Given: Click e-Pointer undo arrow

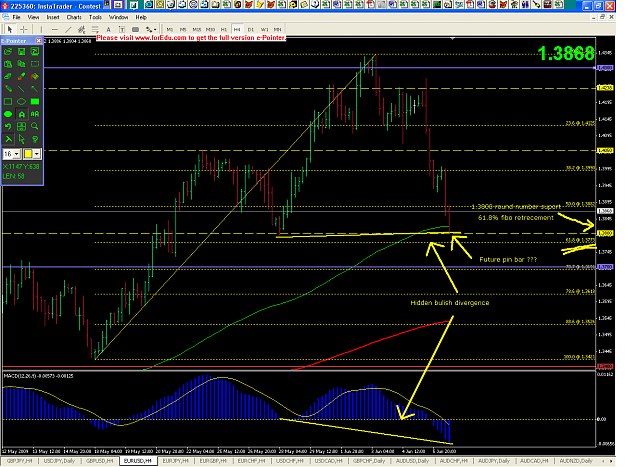Looking at the screenshot, I should [8, 126].
